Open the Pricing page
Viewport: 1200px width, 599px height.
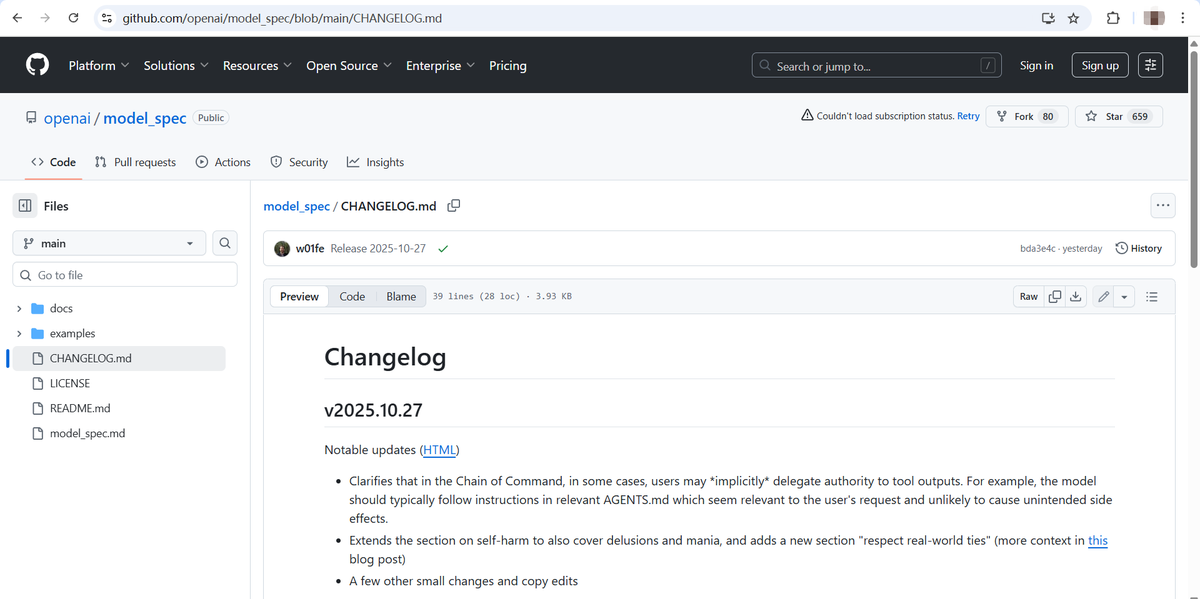pos(508,65)
